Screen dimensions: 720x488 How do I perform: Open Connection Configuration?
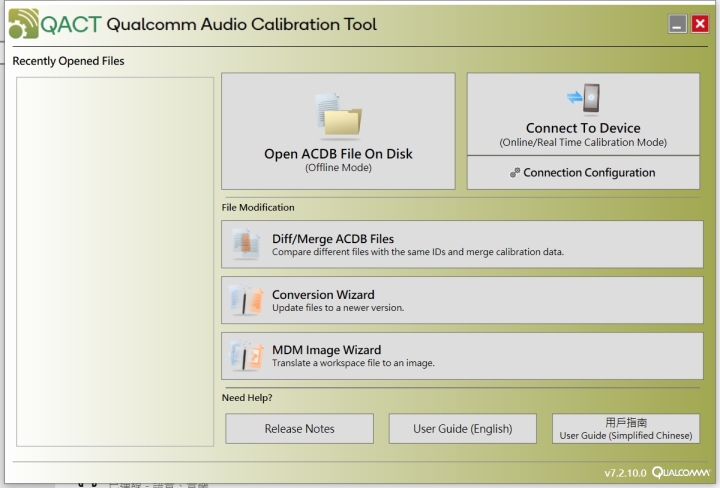click(583, 173)
